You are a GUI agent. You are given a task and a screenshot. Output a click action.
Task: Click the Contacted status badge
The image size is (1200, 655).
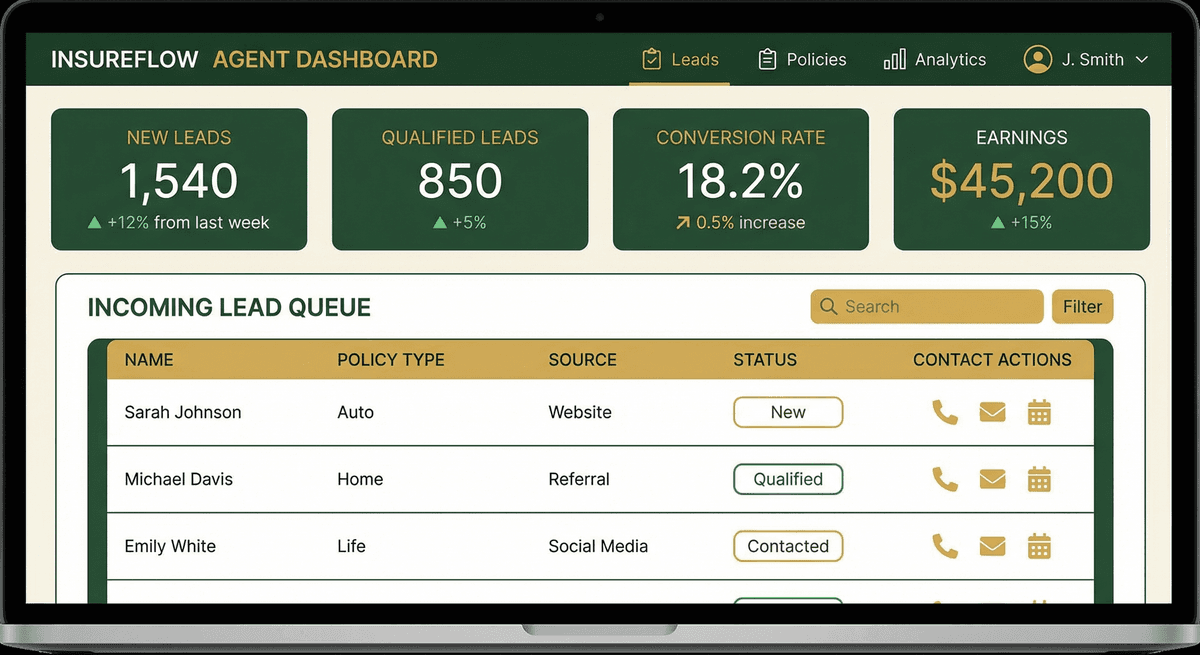788,546
